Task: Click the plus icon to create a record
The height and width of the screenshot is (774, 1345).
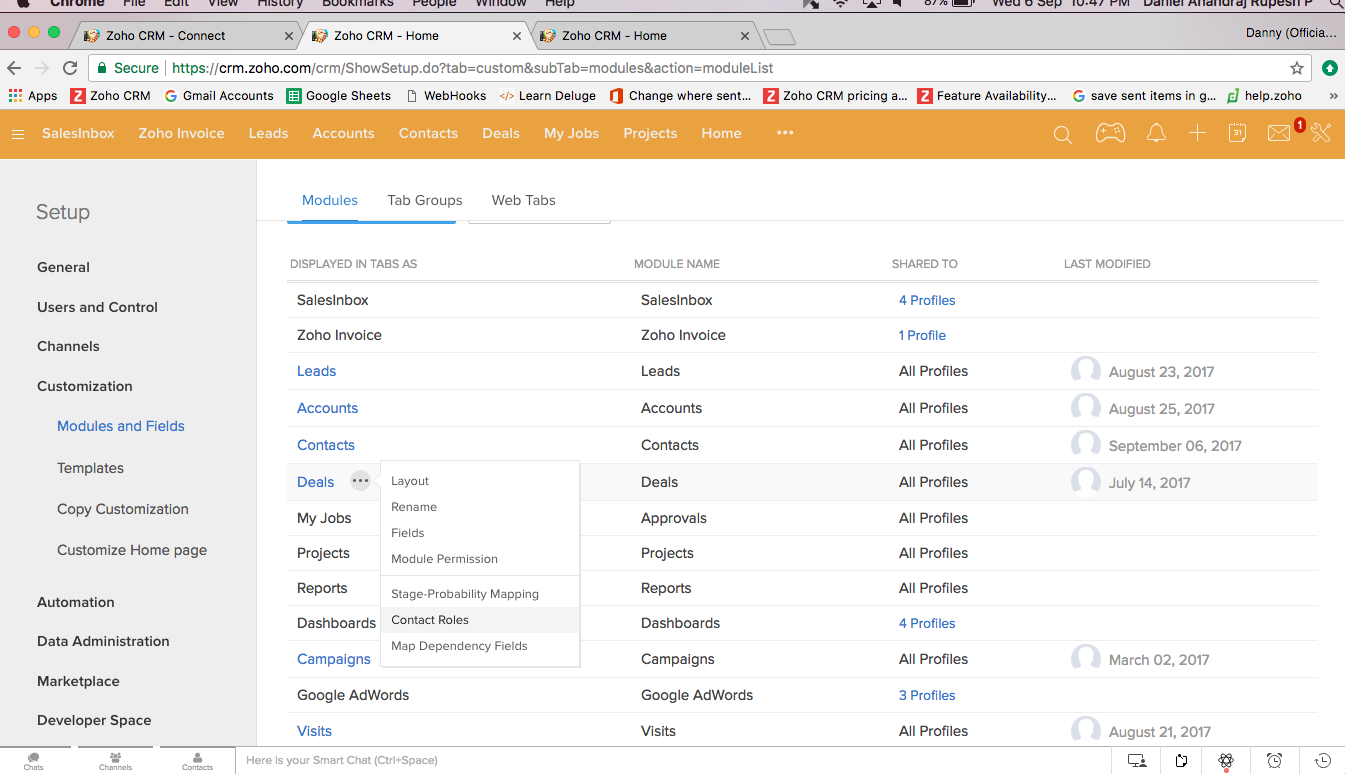Action: [1197, 133]
